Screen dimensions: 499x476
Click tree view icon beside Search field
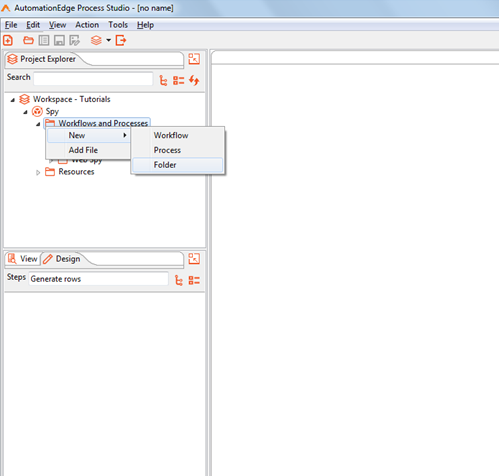[x=163, y=80]
